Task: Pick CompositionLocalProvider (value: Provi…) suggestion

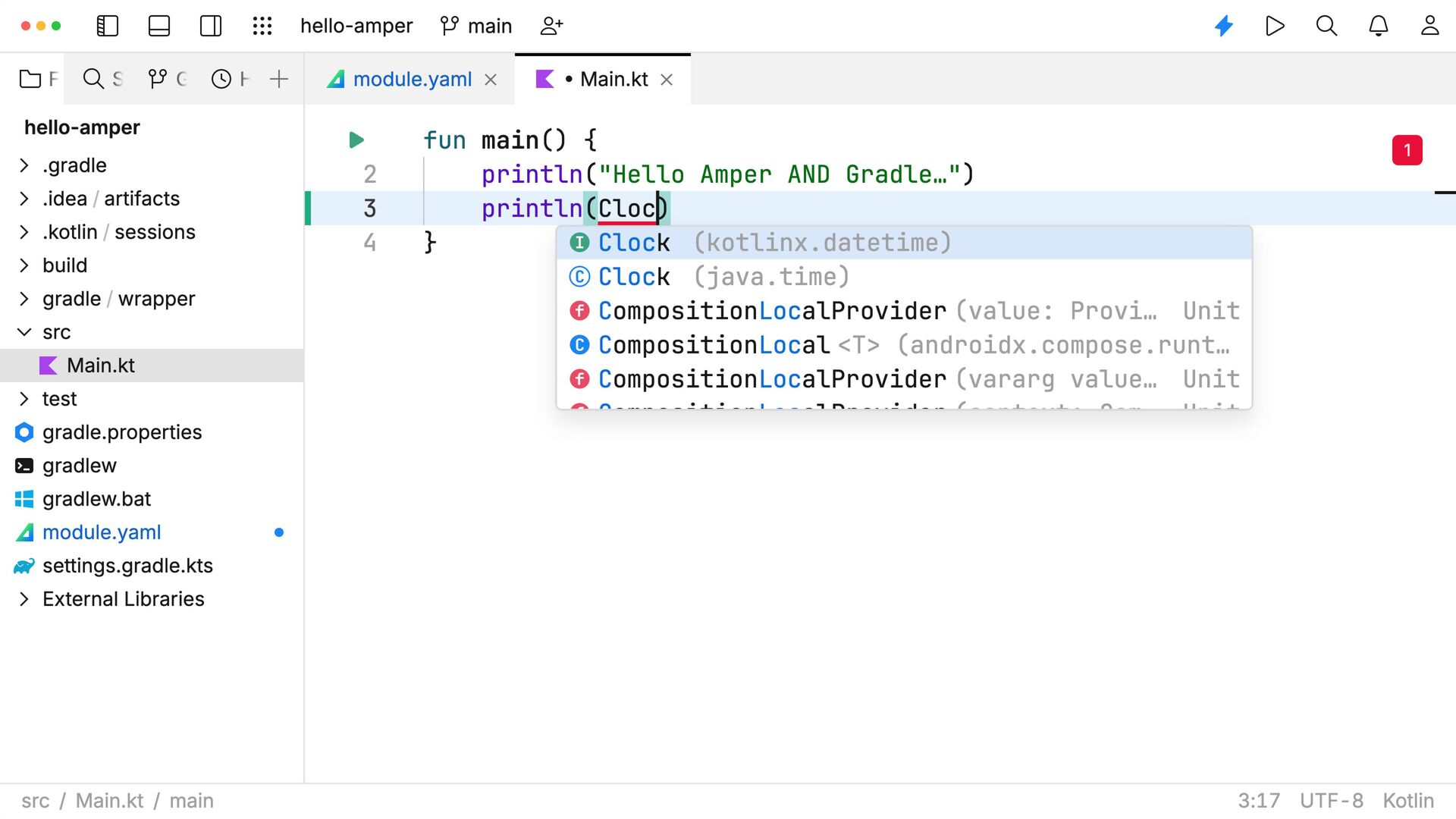Action: pos(904,311)
